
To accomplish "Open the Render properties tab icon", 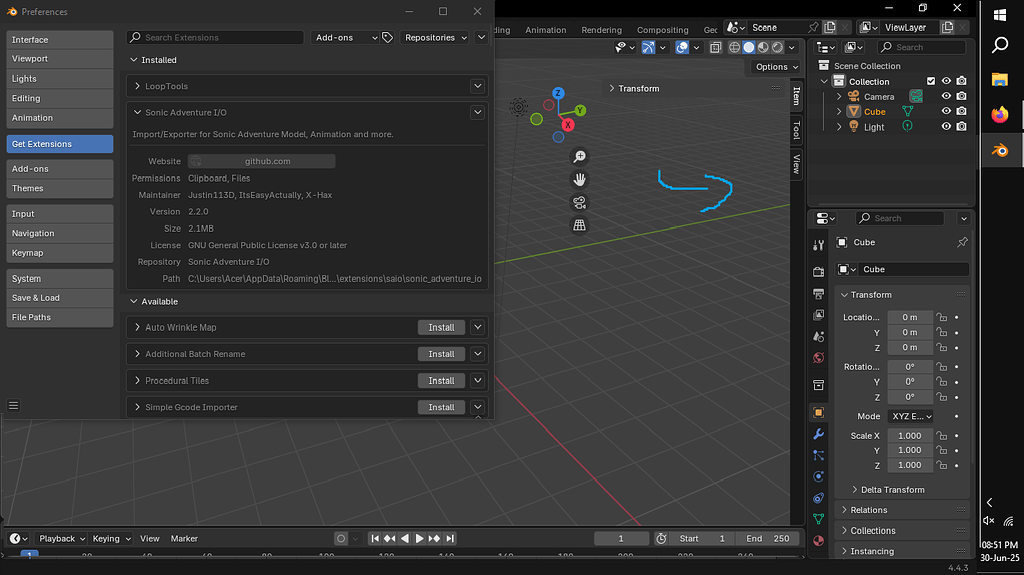I will coord(818,272).
